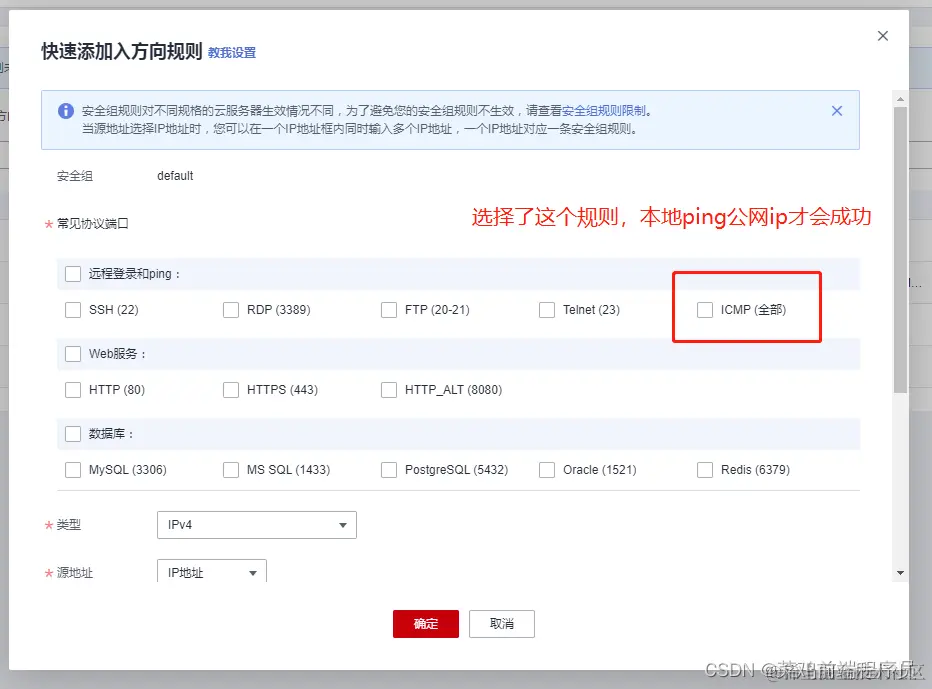Enable the HTTPS (443) checkbox
932x689 pixels.
(231, 390)
